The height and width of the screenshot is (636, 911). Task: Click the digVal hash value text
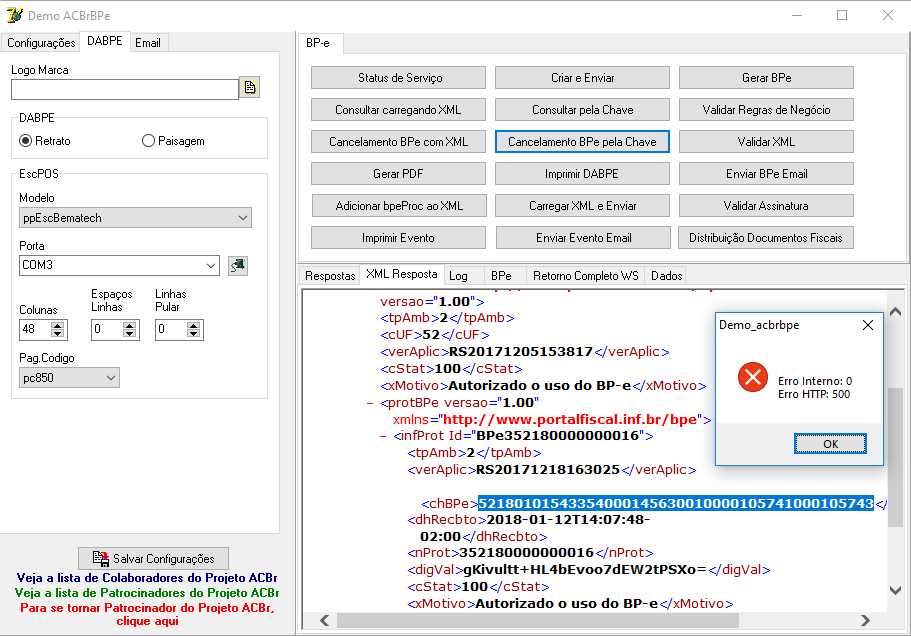coord(585,570)
